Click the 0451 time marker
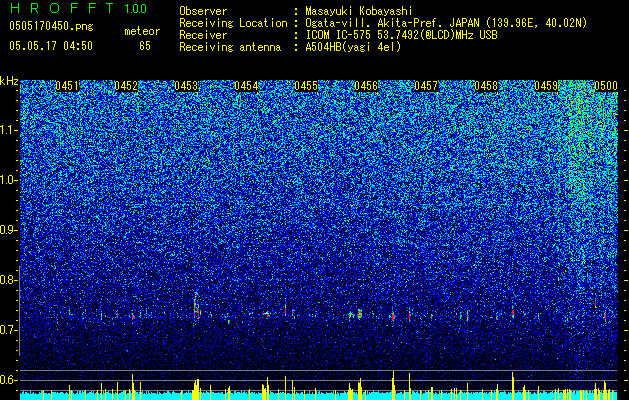 tap(67, 86)
